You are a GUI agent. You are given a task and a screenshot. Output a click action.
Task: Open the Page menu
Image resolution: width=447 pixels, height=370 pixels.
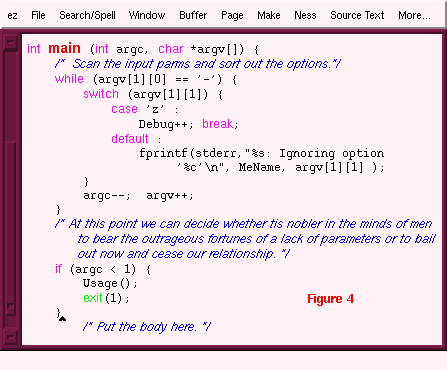coord(232,16)
